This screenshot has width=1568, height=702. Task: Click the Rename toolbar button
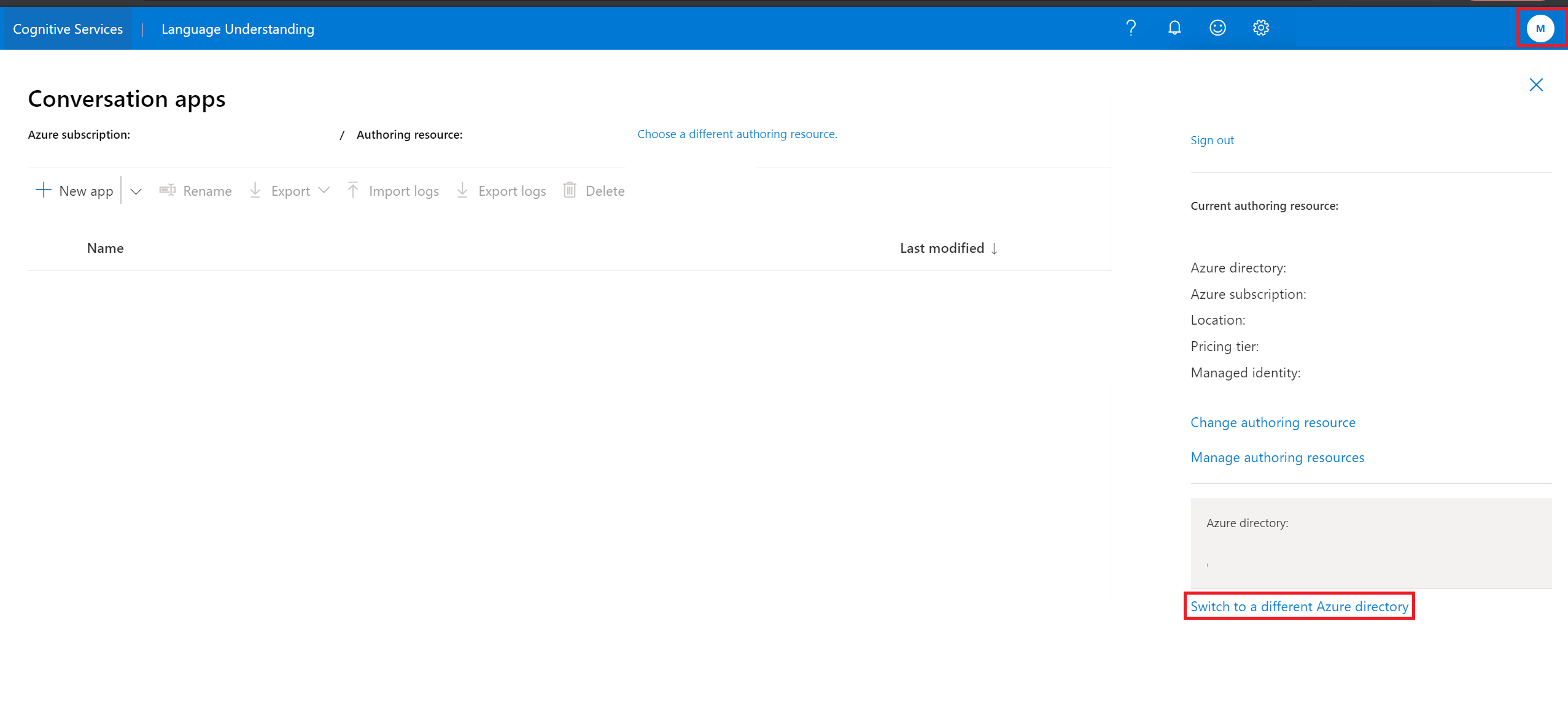click(x=195, y=191)
